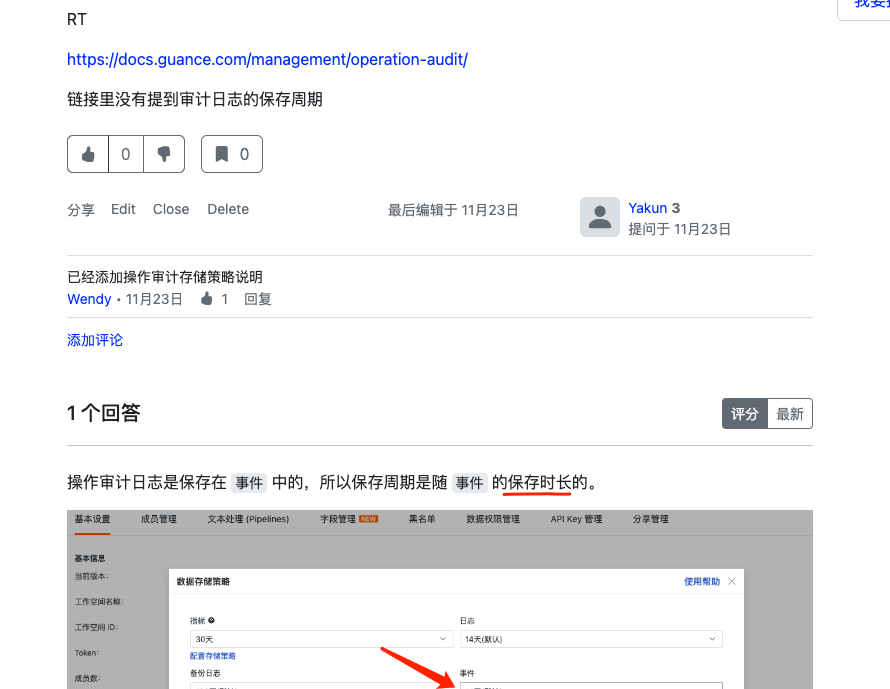
Task: Like Wendy's comment thumbs-up
Action: pos(207,299)
